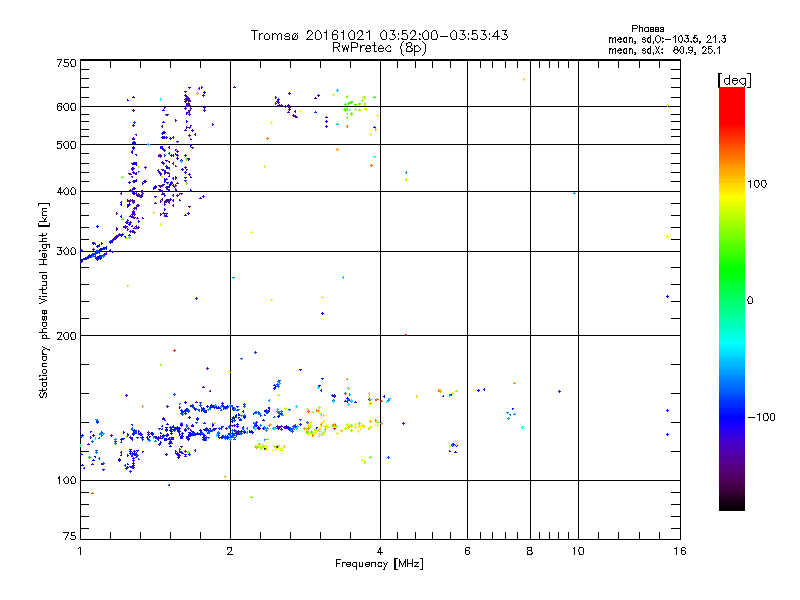This screenshot has height=600, width=800.
Task: Click the plot title 'Tromsø 20161021 03:52:00-03:53:43'
Action: (x=379, y=35)
